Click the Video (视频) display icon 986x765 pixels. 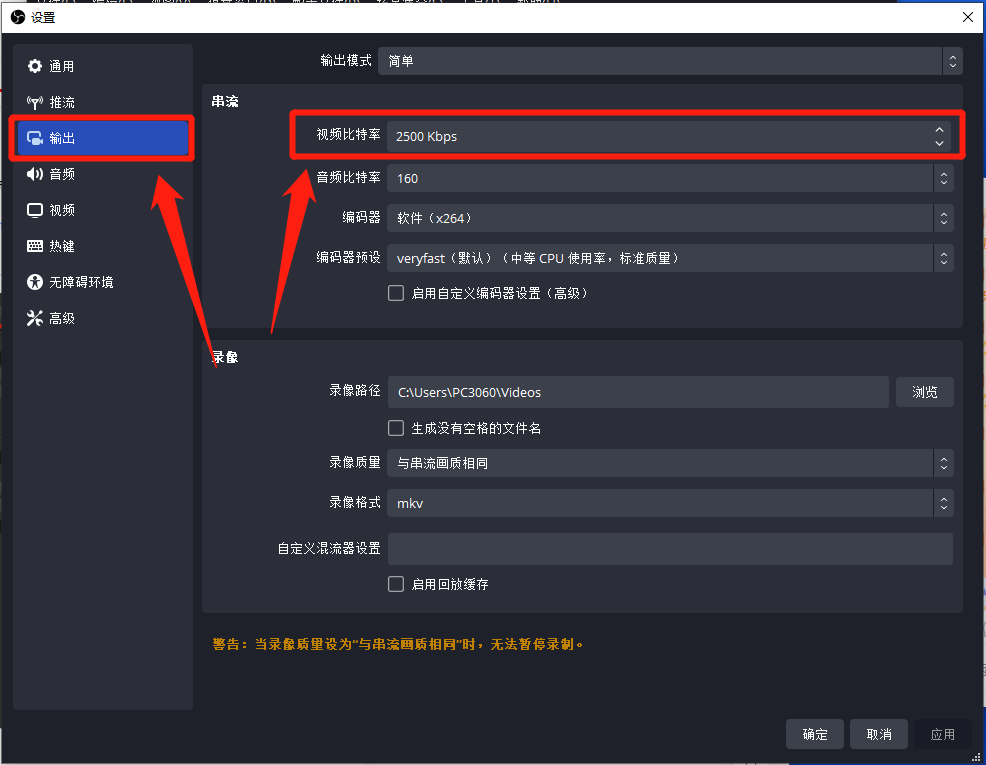pos(35,210)
